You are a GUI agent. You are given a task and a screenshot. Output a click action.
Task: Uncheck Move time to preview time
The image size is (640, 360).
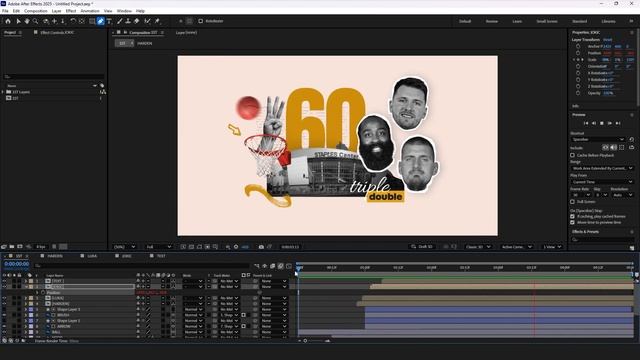[572, 222]
